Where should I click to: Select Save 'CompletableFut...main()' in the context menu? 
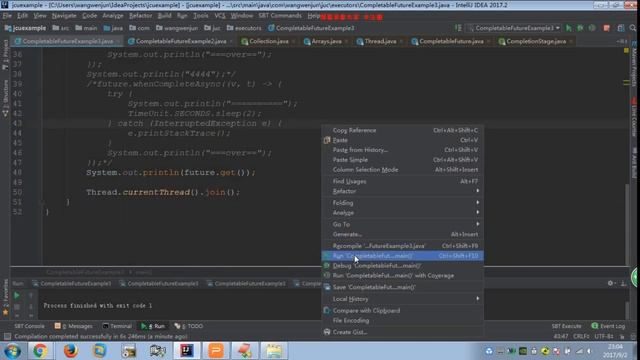click(x=402, y=287)
